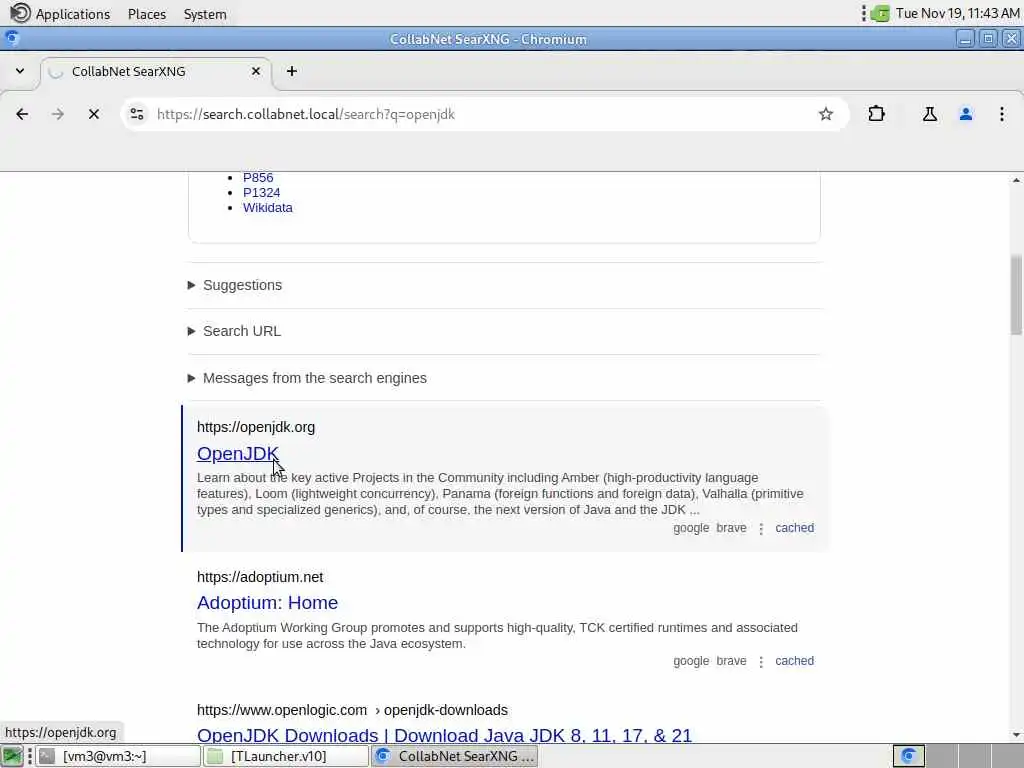Click google engine label under Adoptium result

[691, 661]
